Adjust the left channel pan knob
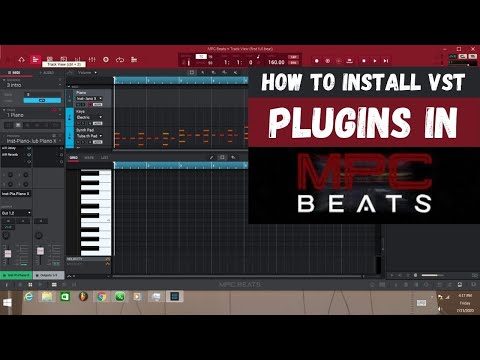This screenshot has width=480, height=360. pos(6,236)
